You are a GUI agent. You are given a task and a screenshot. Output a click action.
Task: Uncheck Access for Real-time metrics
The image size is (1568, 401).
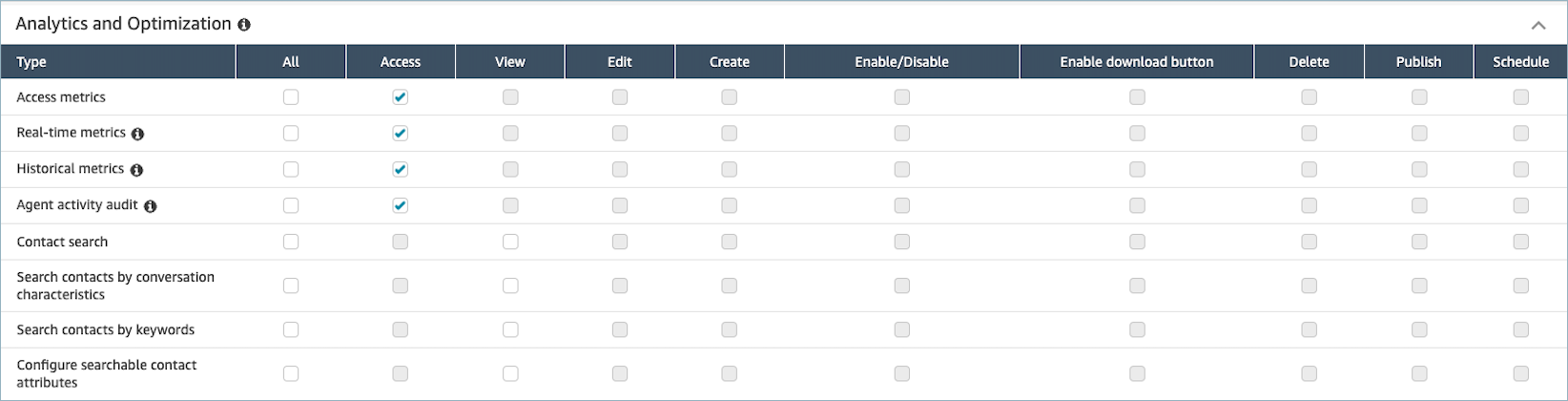[x=401, y=134]
